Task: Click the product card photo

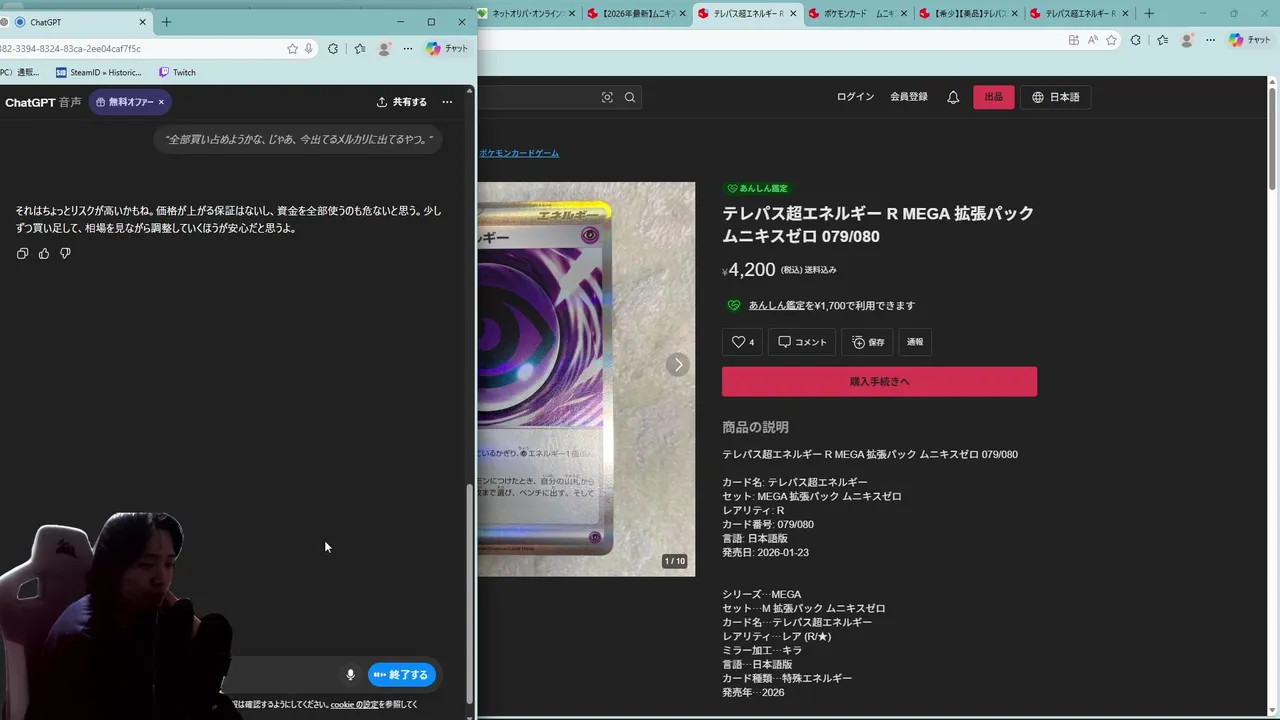Action: [586, 379]
